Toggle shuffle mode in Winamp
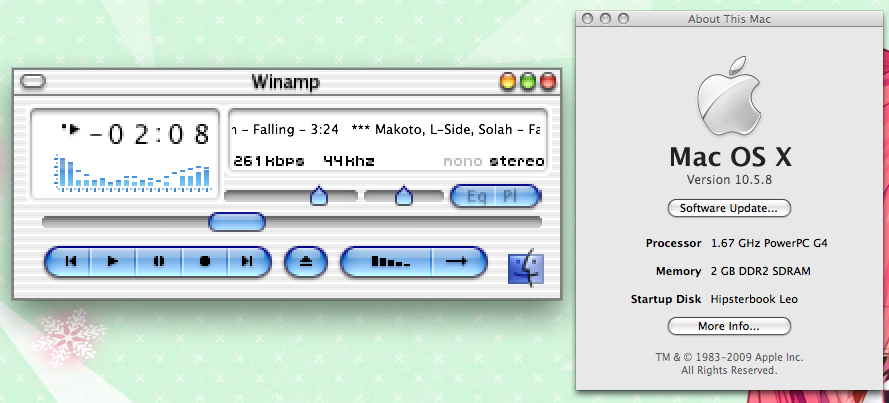 [388, 261]
